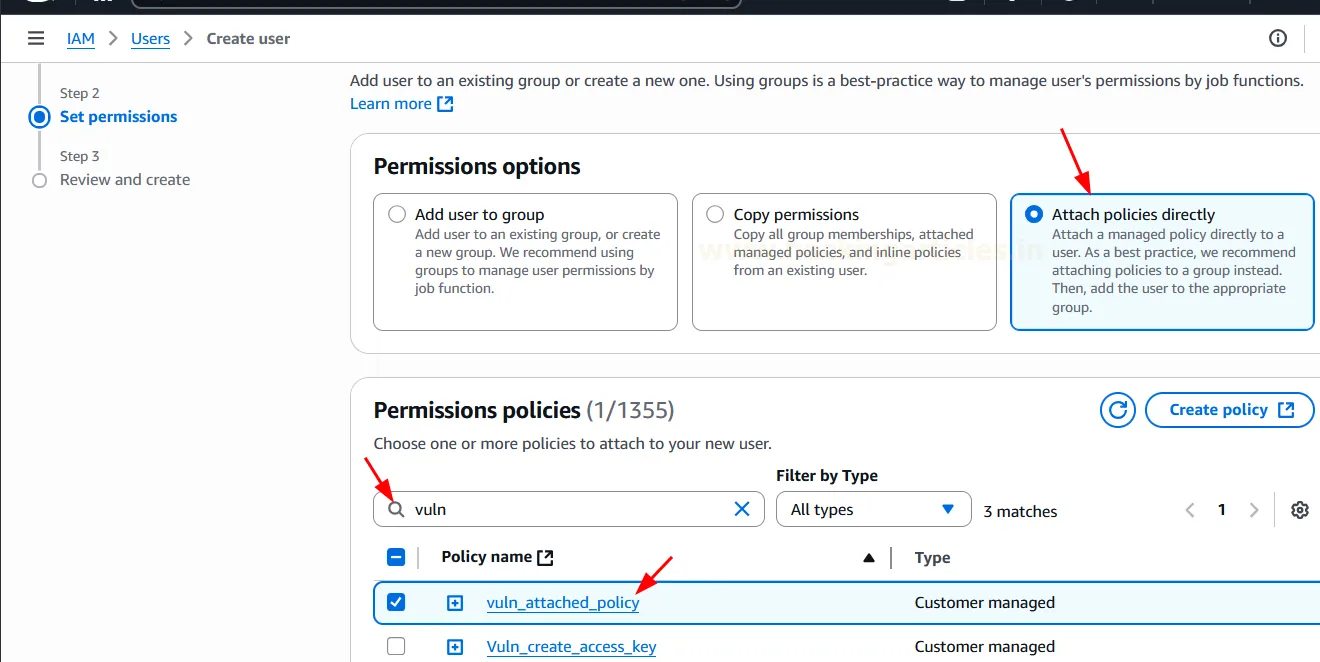Open the navigation sidebar menu

[36, 38]
